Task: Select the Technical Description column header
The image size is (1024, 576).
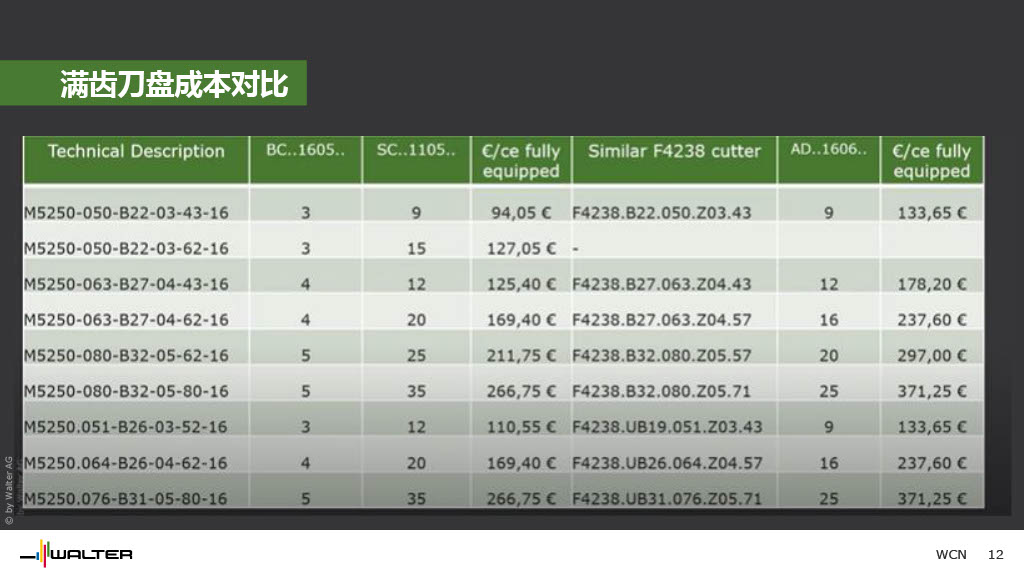Action: coord(137,152)
